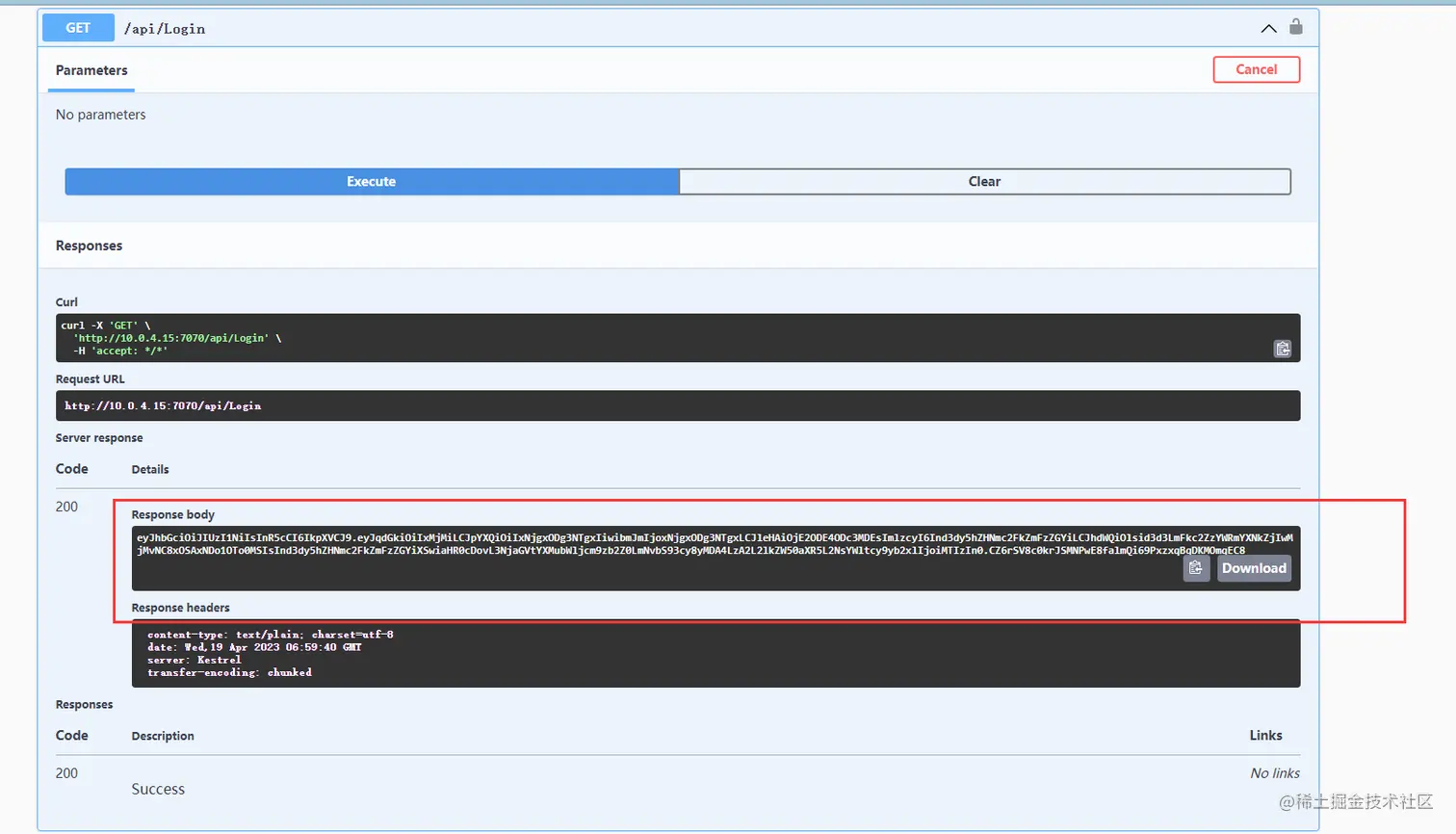Cancel the try-it-out mode
Image resolution: width=1456 pixels, height=834 pixels.
tap(1256, 69)
